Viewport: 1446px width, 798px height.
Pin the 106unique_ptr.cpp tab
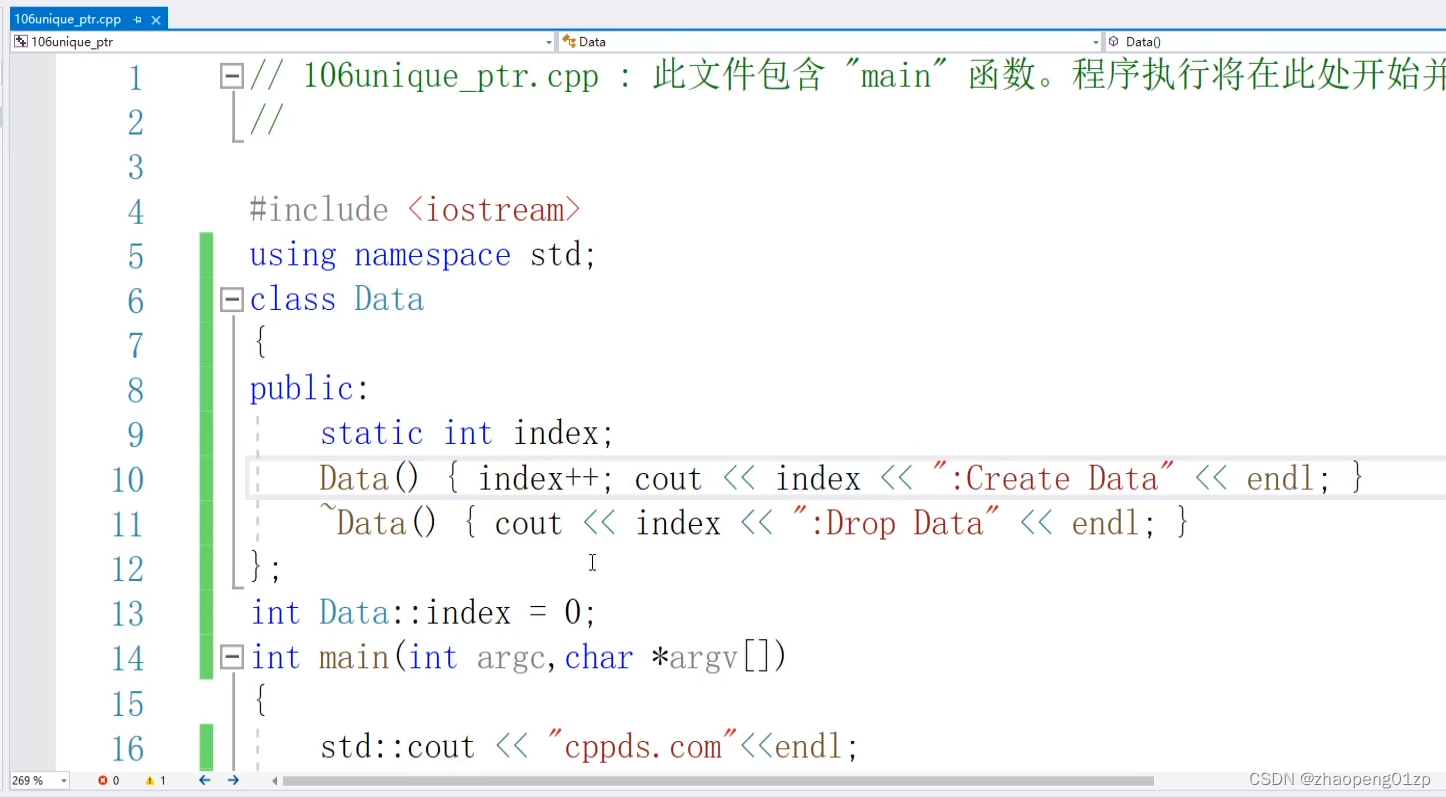[137, 19]
